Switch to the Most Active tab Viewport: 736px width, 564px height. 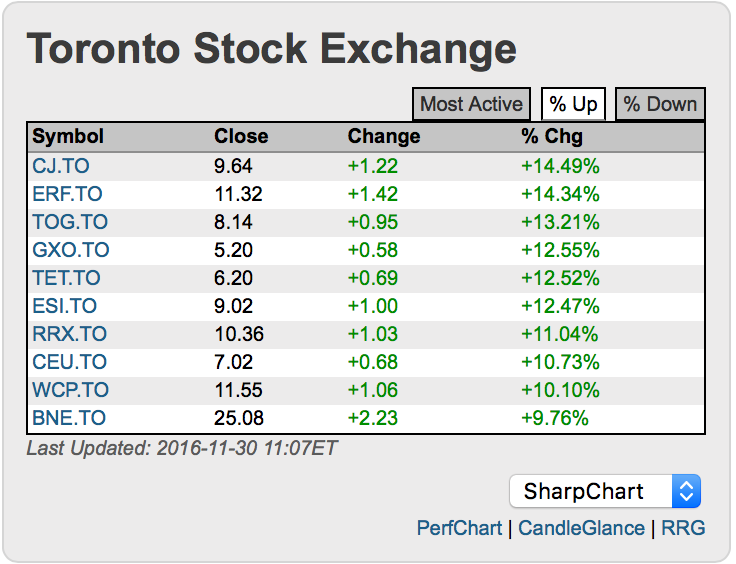(x=471, y=104)
